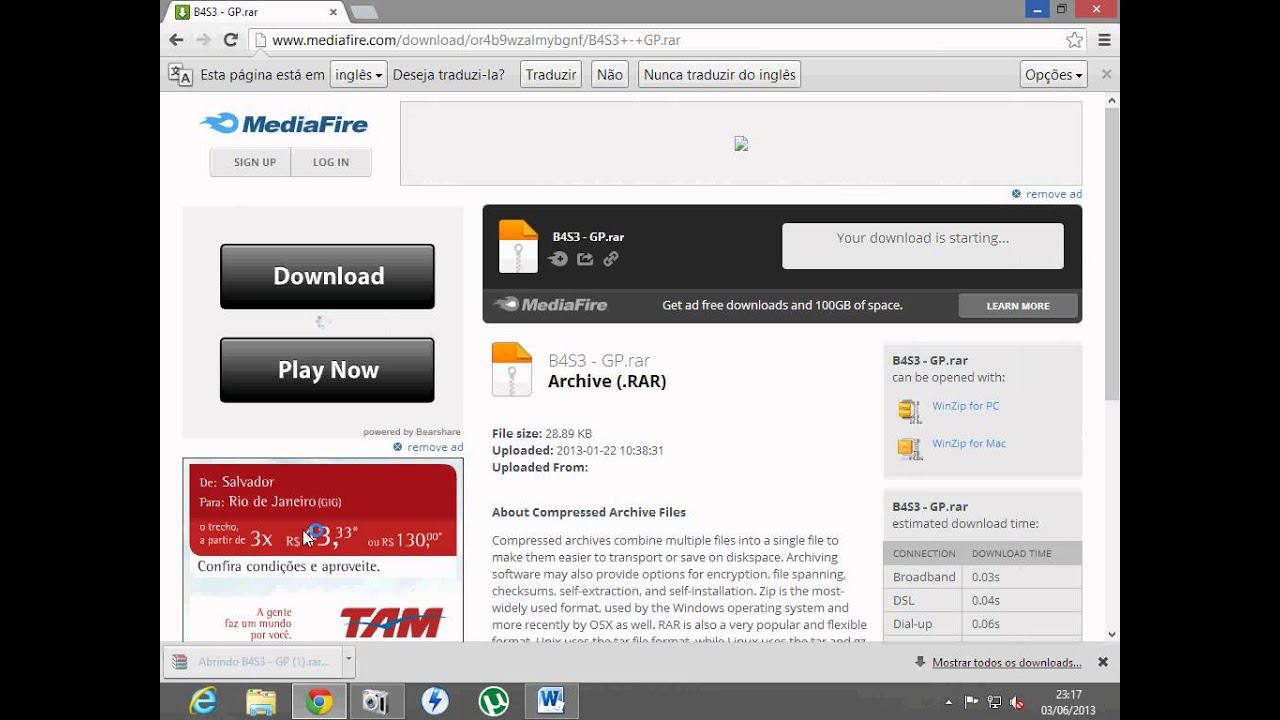Click the remove ad icon under the top banner

1017,194
